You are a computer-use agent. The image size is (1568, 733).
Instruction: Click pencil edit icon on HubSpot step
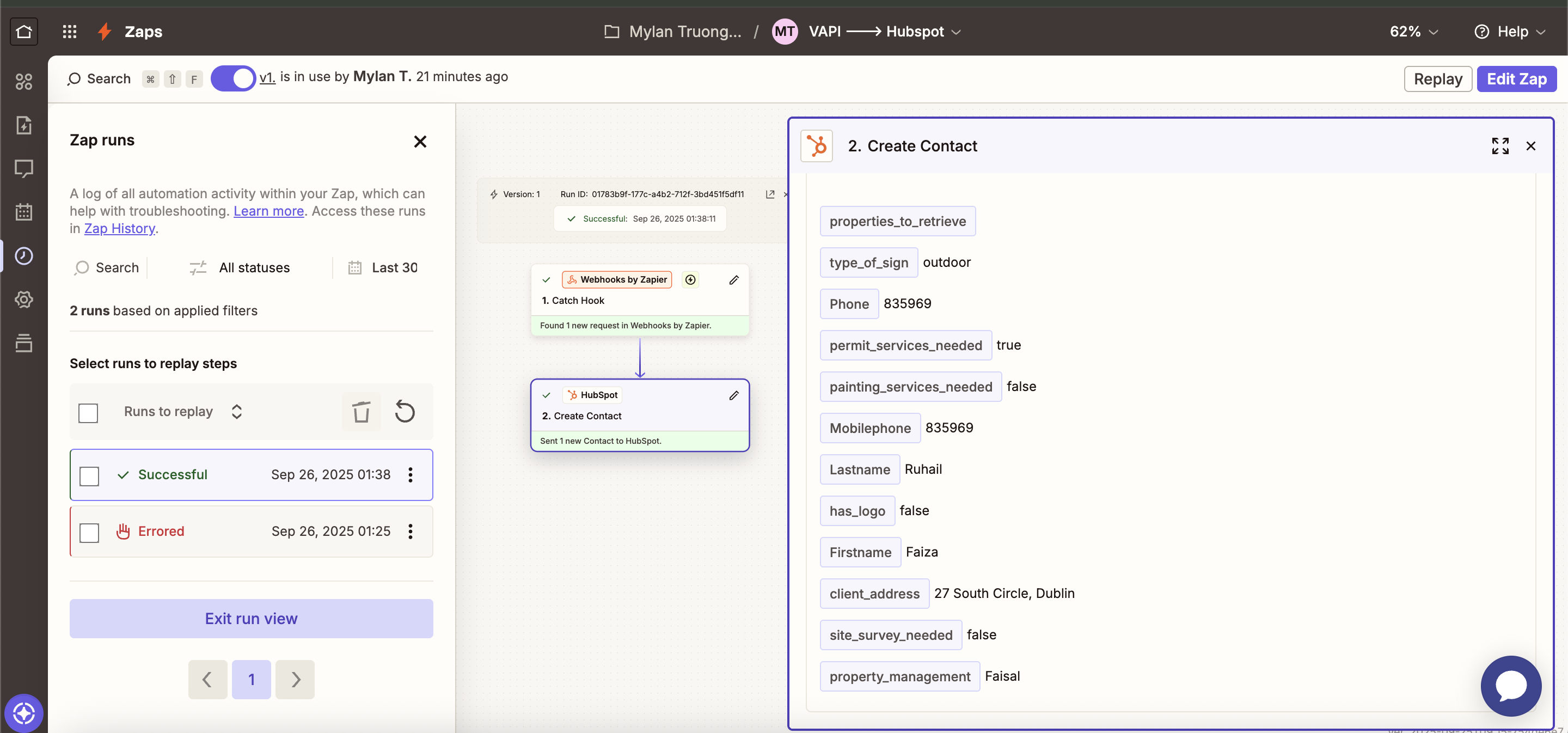[733, 395]
